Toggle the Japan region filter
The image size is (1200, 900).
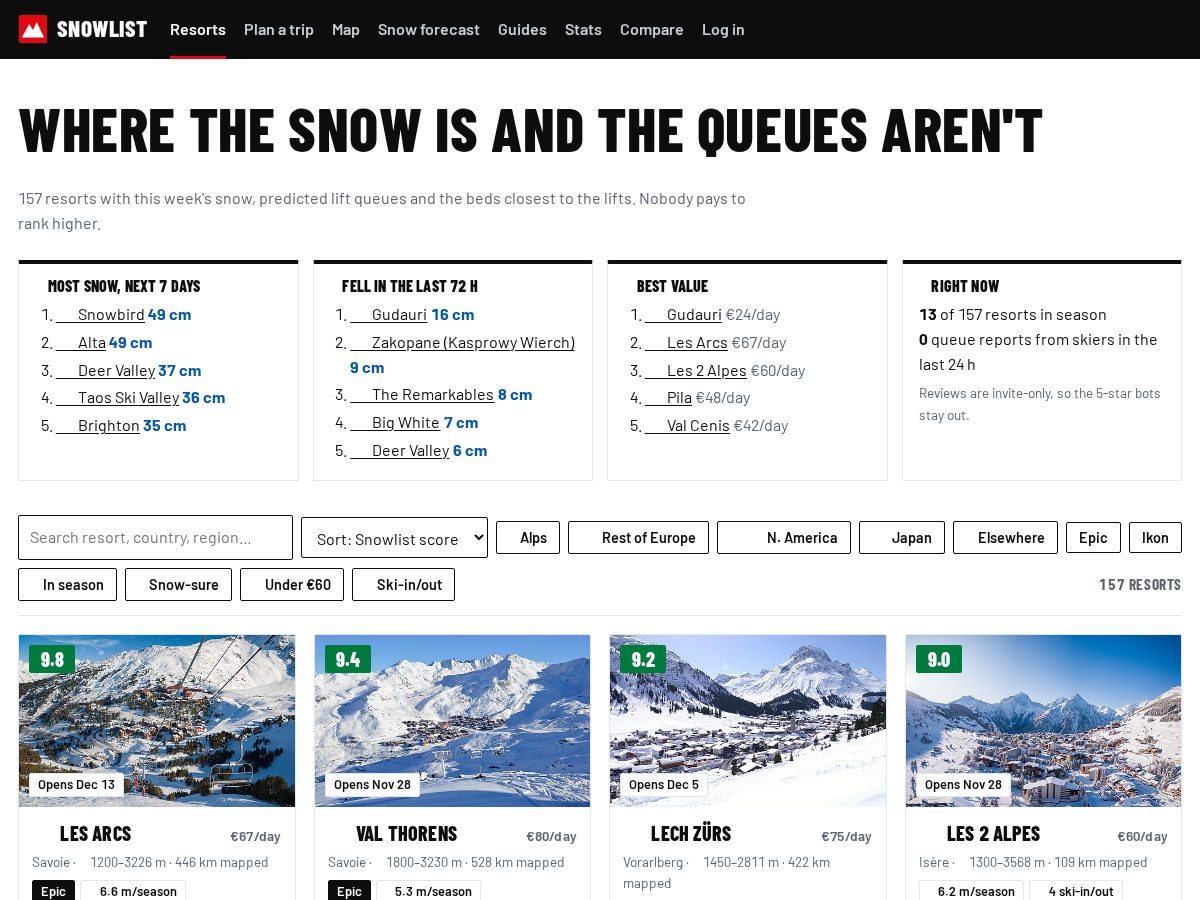pos(902,538)
